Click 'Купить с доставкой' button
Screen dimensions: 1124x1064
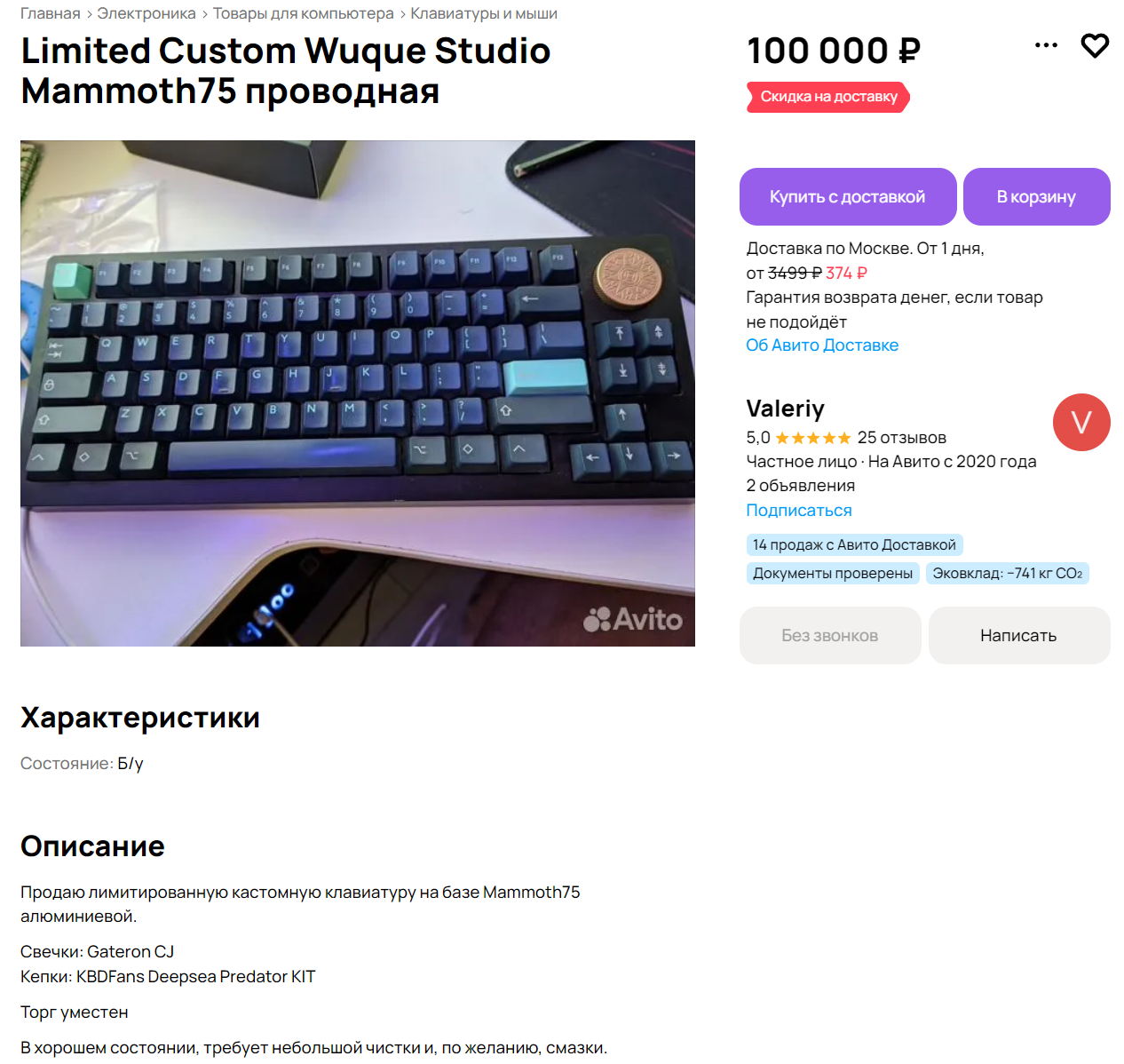pos(848,196)
